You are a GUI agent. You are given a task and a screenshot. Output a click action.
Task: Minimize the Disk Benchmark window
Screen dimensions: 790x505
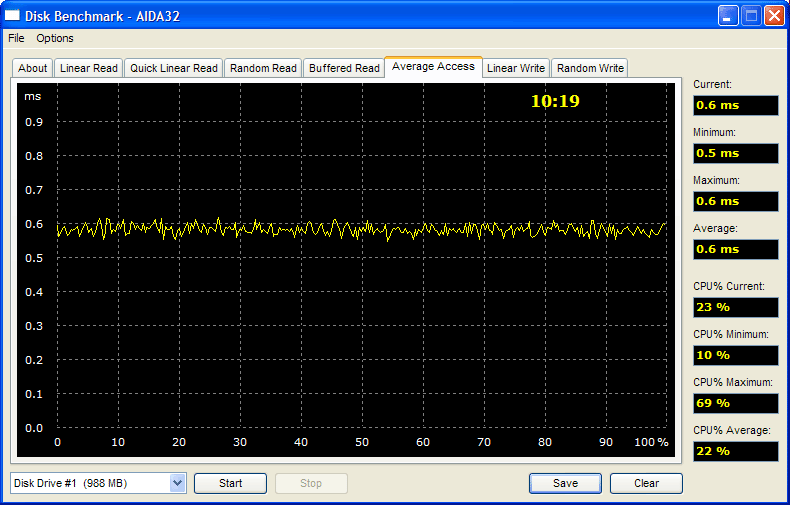[x=728, y=16]
